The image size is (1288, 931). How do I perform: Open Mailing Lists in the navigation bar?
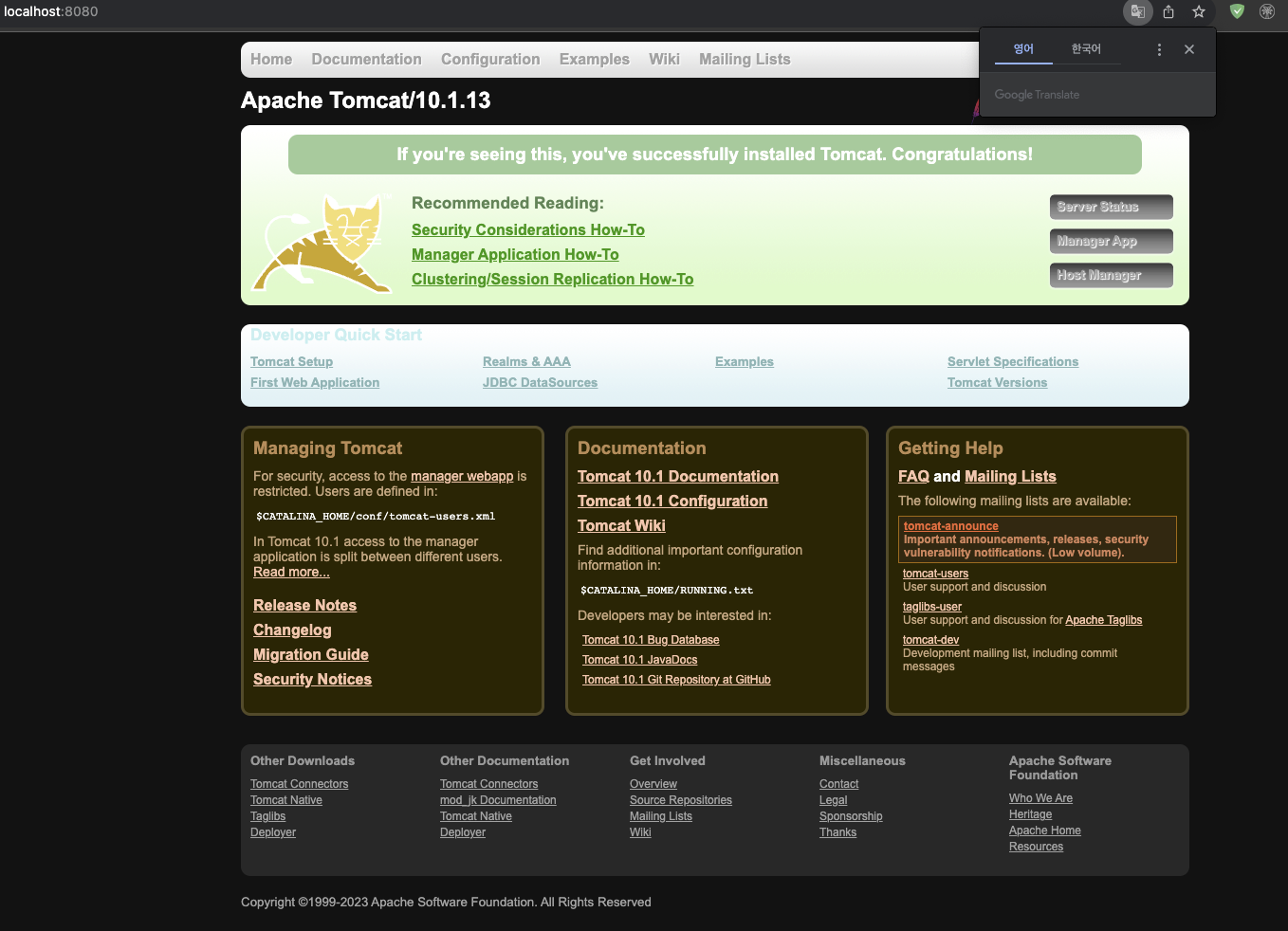[x=745, y=59]
